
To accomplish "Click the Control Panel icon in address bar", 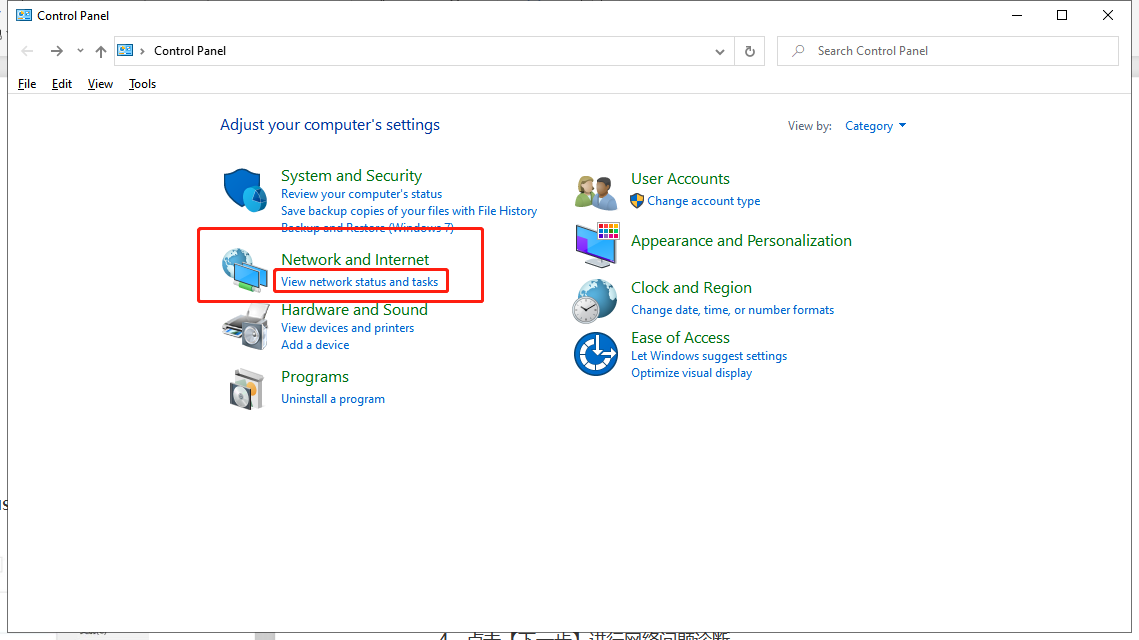I will pyautogui.click(x=126, y=50).
